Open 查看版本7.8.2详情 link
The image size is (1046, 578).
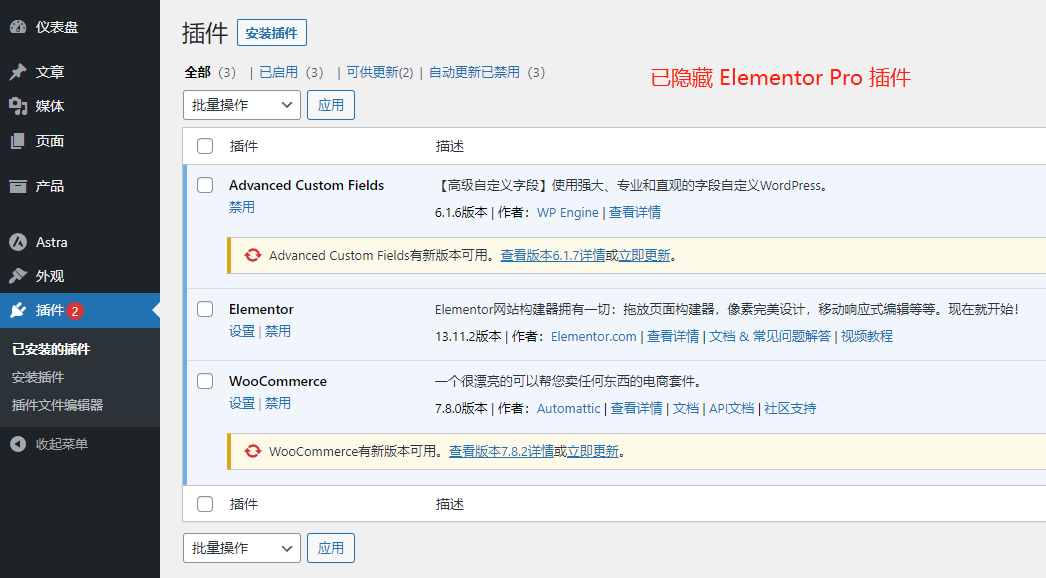click(x=502, y=451)
